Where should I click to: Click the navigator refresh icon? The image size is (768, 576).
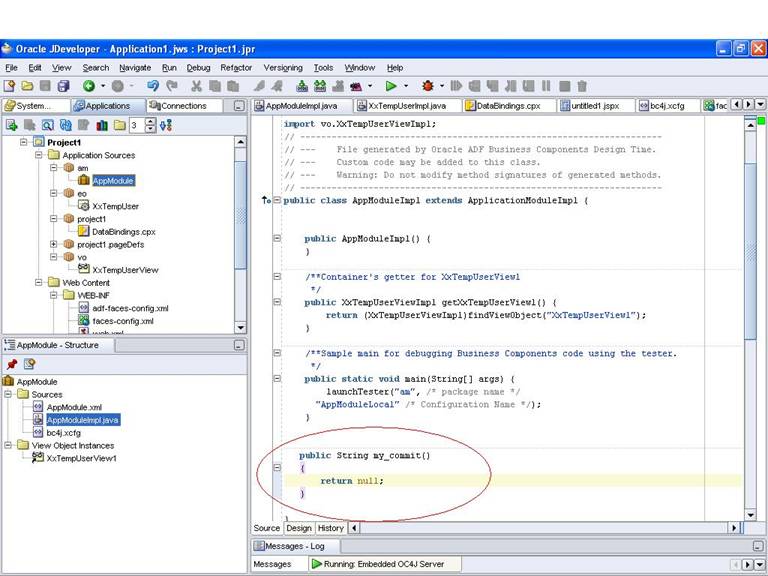(x=66, y=125)
